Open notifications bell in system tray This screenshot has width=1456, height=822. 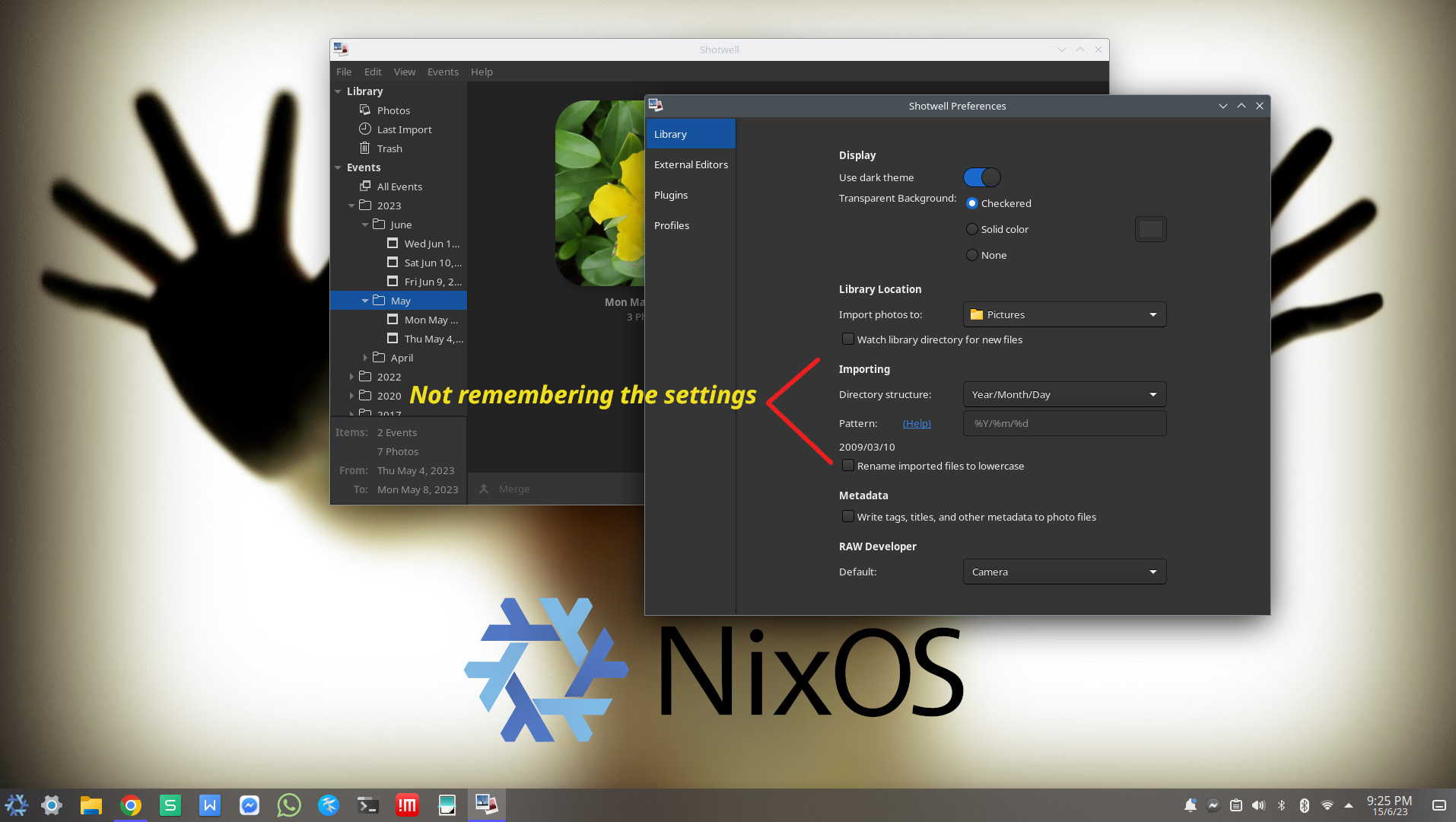pyautogui.click(x=1191, y=805)
